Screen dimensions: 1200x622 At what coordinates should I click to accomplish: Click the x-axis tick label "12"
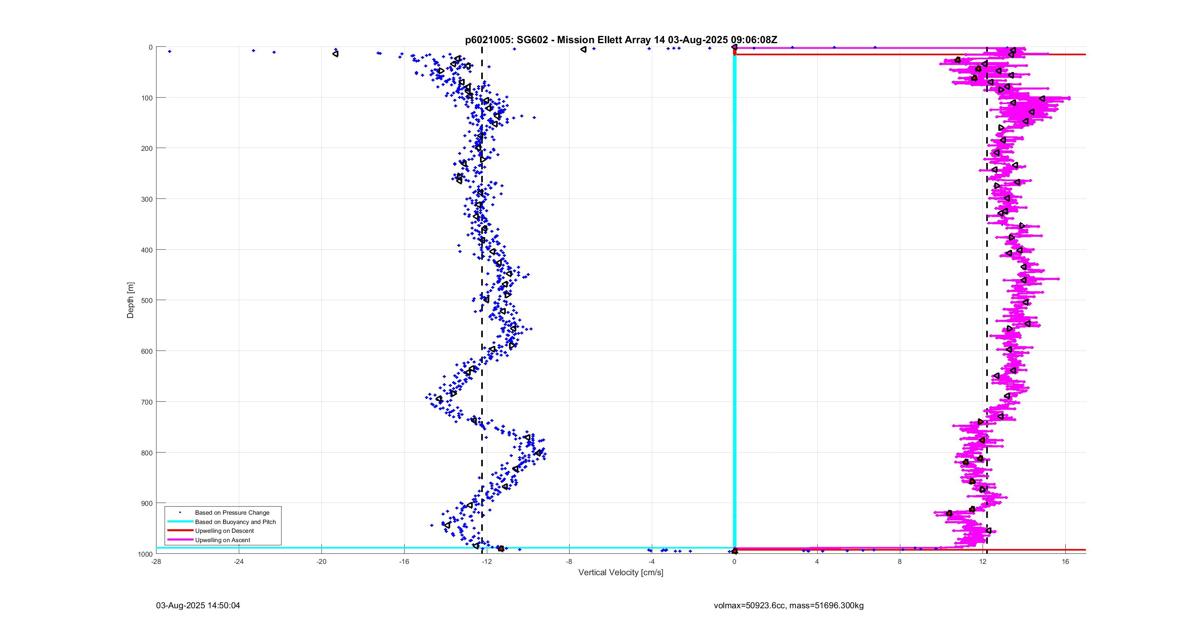click(x=983, y=562)
